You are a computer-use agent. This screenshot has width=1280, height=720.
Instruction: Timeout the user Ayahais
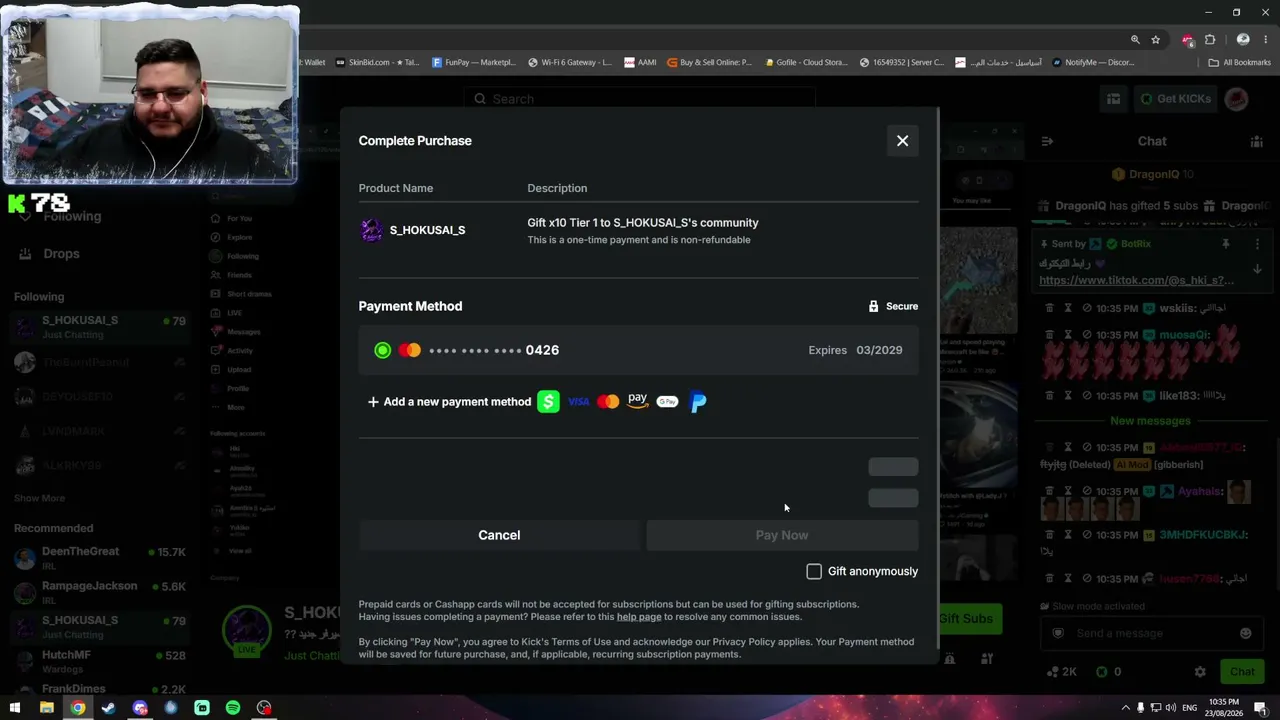pos(1068,491)
